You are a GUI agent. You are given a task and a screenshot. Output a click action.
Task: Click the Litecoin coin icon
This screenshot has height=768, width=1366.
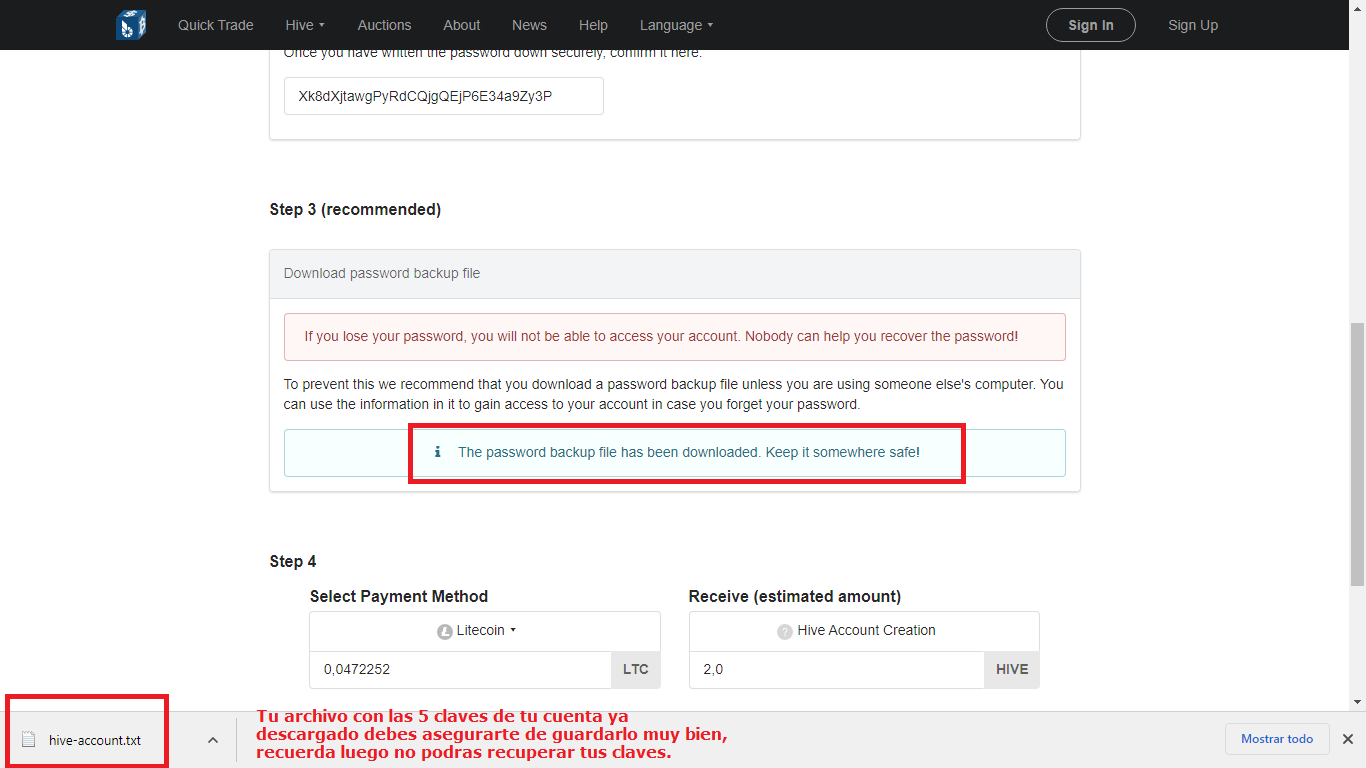coord(445,632)
